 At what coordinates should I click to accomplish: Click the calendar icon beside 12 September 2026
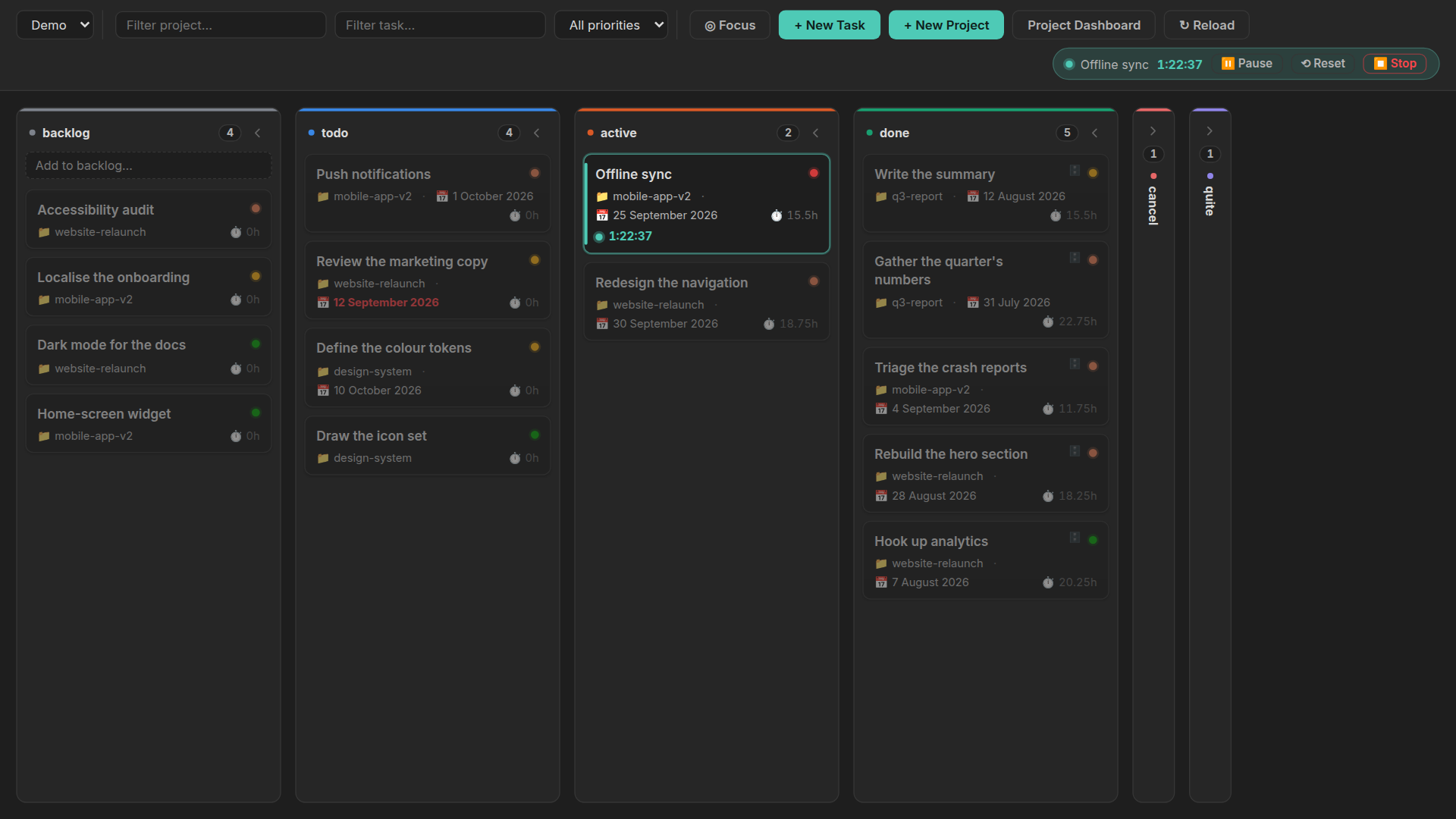[323, 303]
